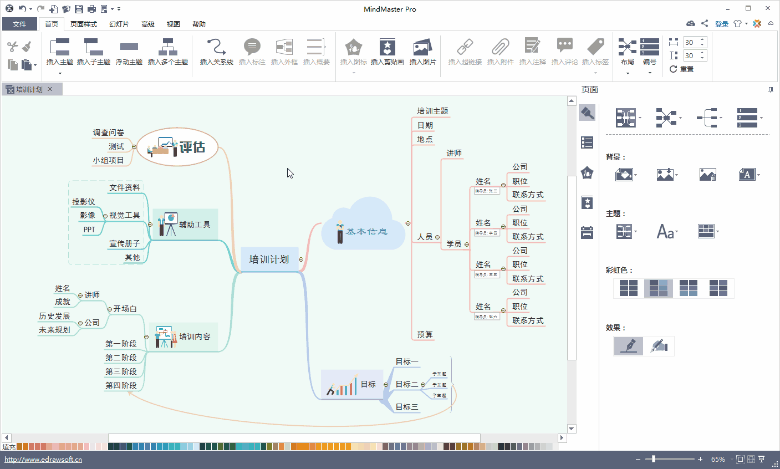Click the cloud icon near login
Viewport: 780px width, 469px height.
click(690, 23)
